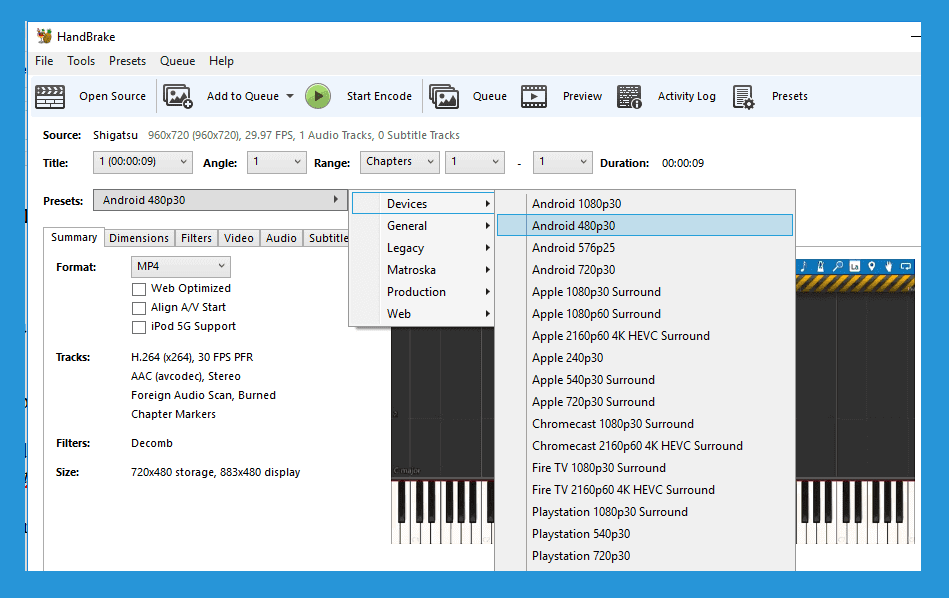Click the Open Source label
This screenshot has width=949, height=598.
pos(113,96)
